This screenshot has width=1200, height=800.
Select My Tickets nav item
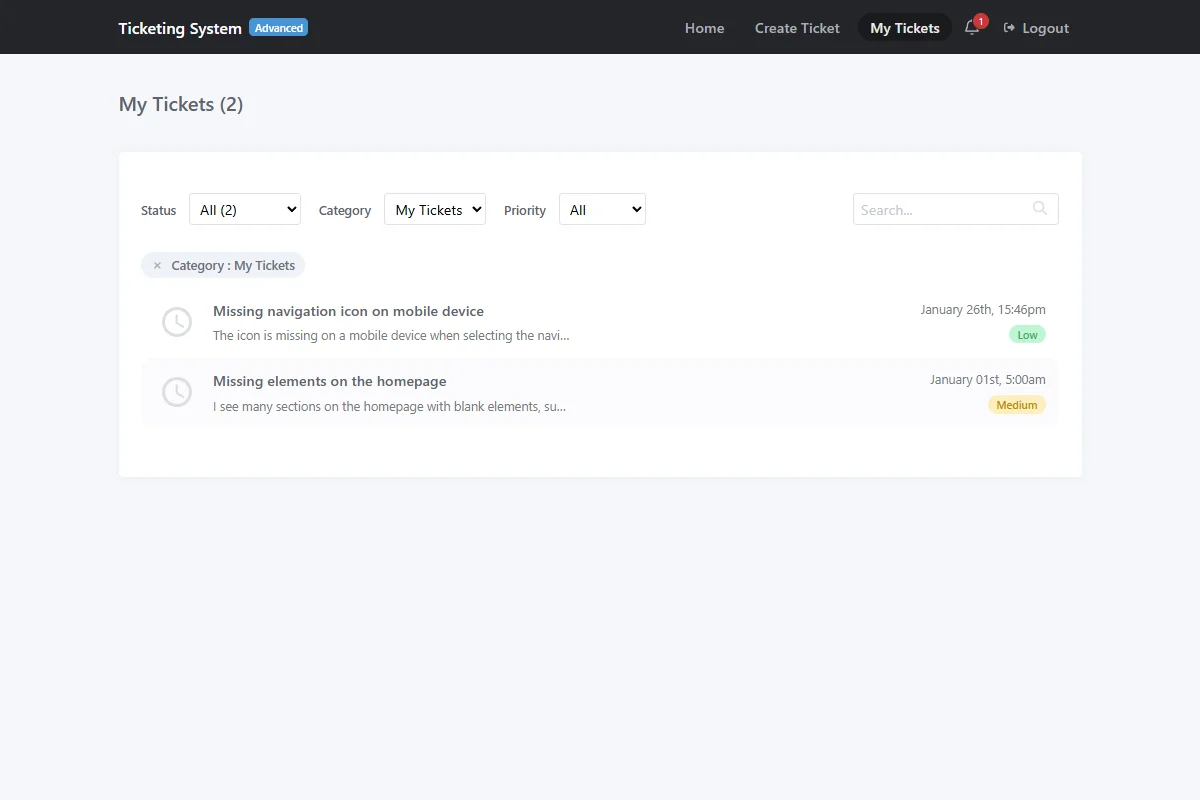[905, 28]
